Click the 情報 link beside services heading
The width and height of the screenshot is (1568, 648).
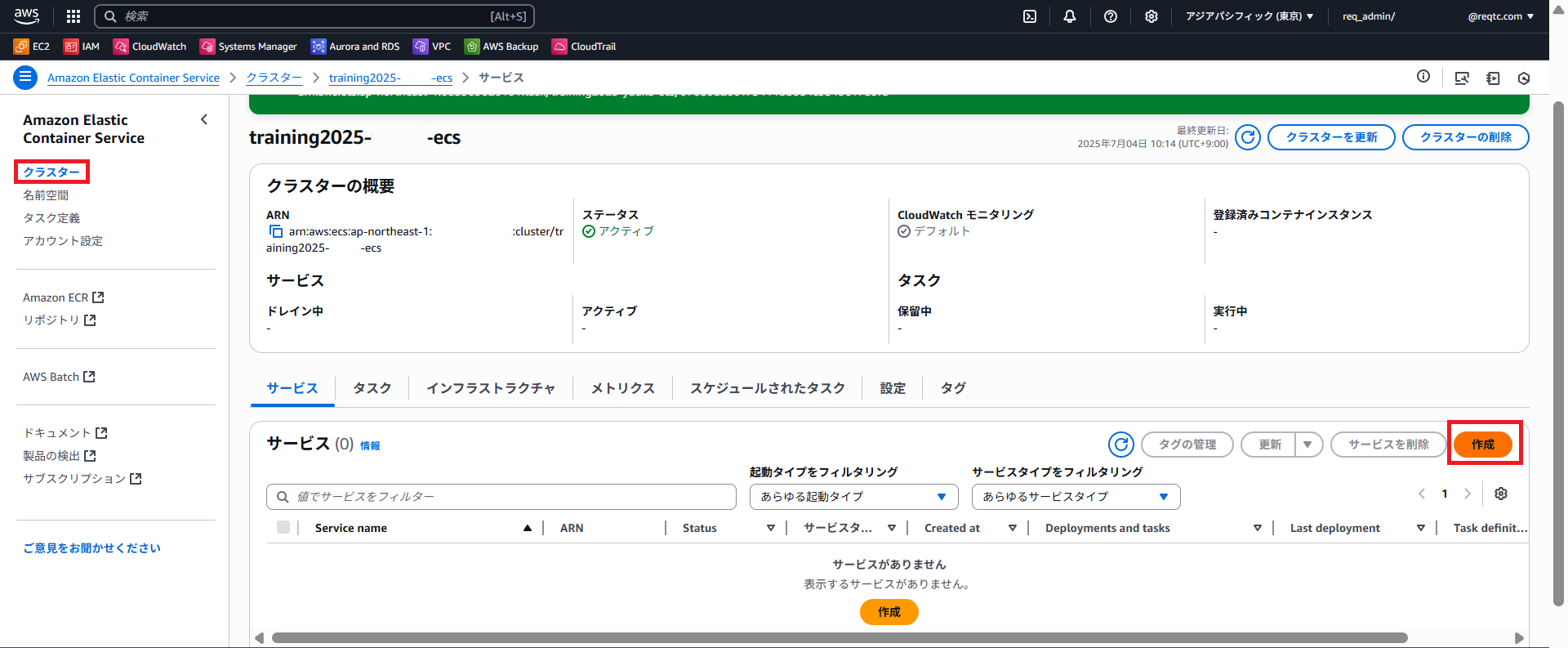tap(370, 446)
